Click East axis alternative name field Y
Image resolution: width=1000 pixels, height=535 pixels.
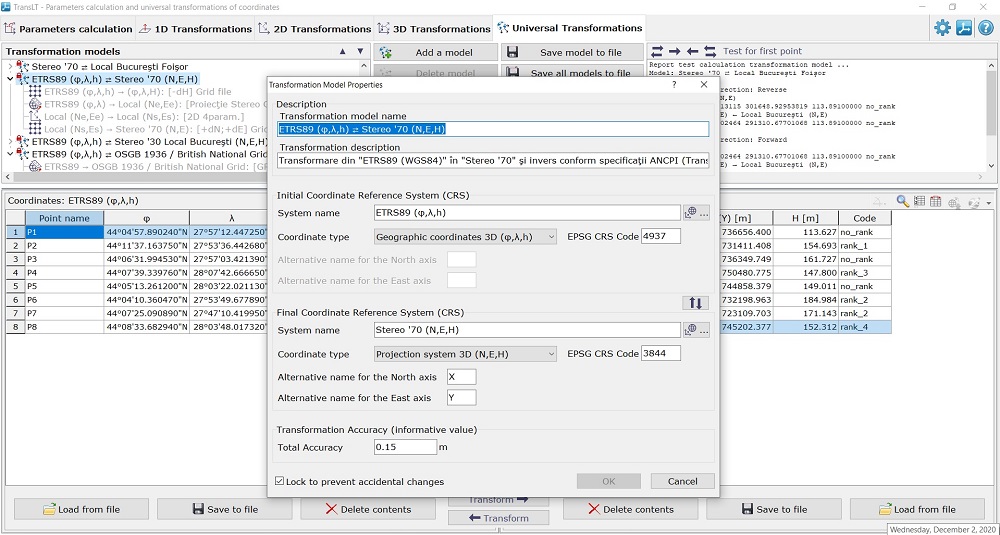pyautogui.click(x=462, y=398)
